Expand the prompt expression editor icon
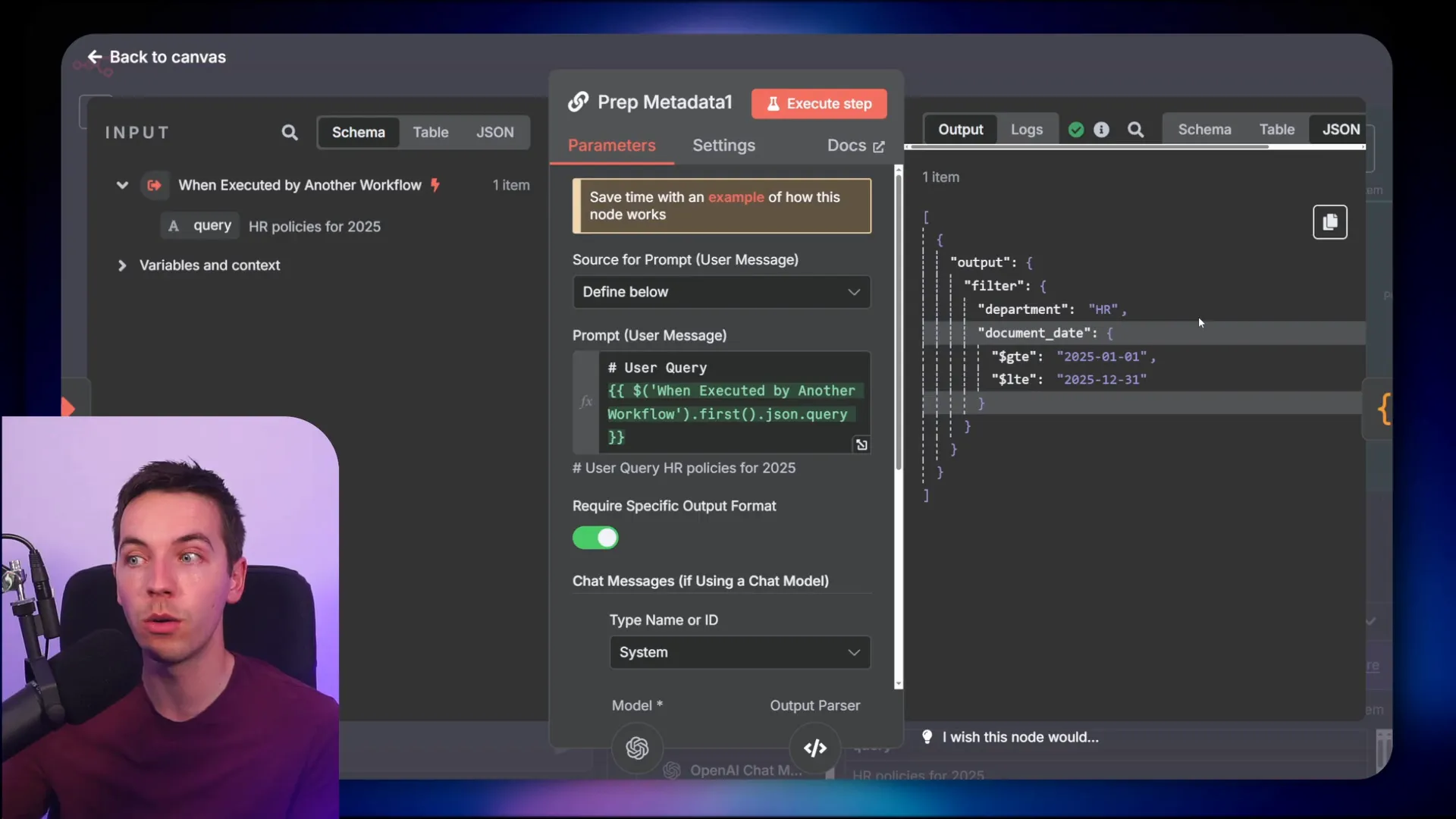The width and height of the screenshot is (1456, 819). 861,444
